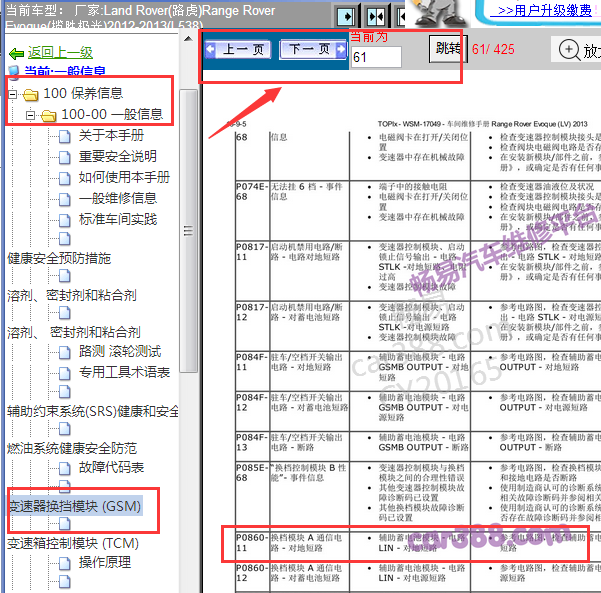Open the 当前:一般信息 link
Image resolution: width=601 pixels, height=593 pixels.
[x=65, y=71]
